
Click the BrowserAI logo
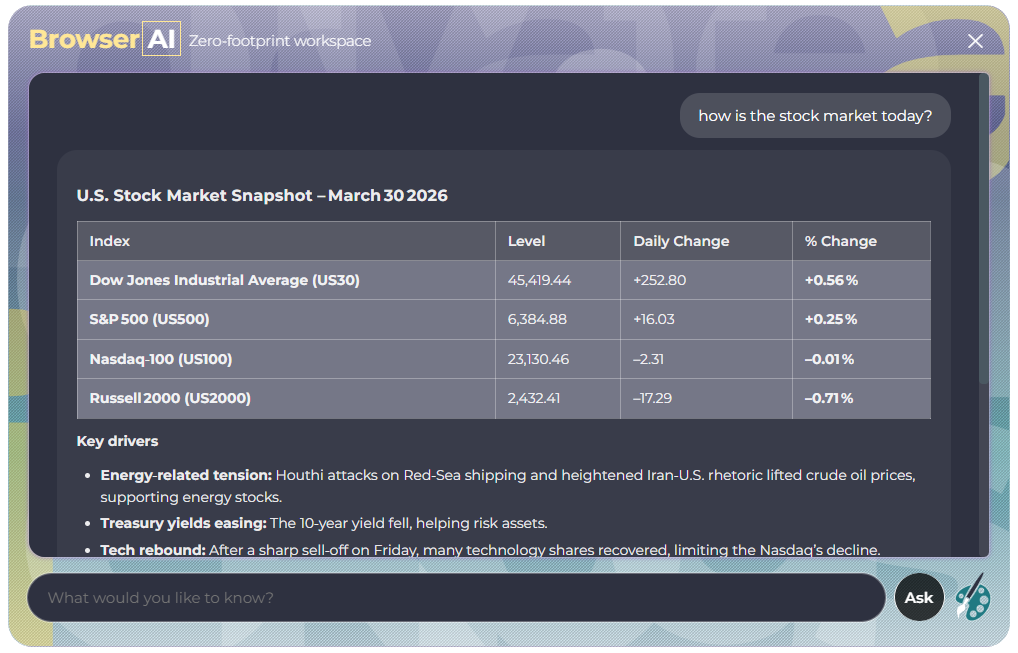click(x=104, y=40)
